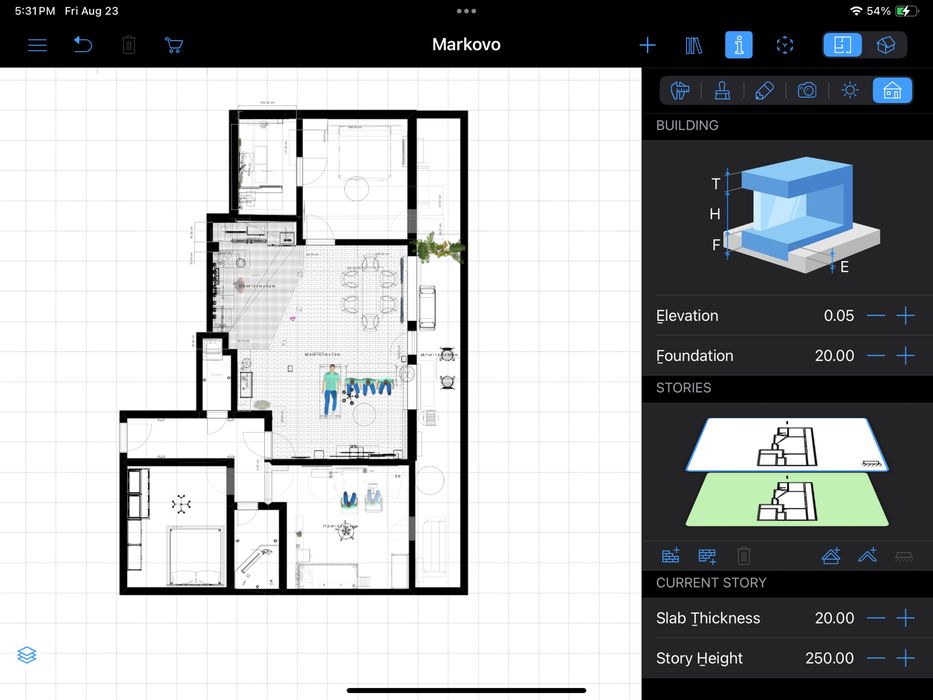Switch to 2D floor plan view
This screenshot has width=933, height=700.
pyautogui.click(x=843, y=45)
